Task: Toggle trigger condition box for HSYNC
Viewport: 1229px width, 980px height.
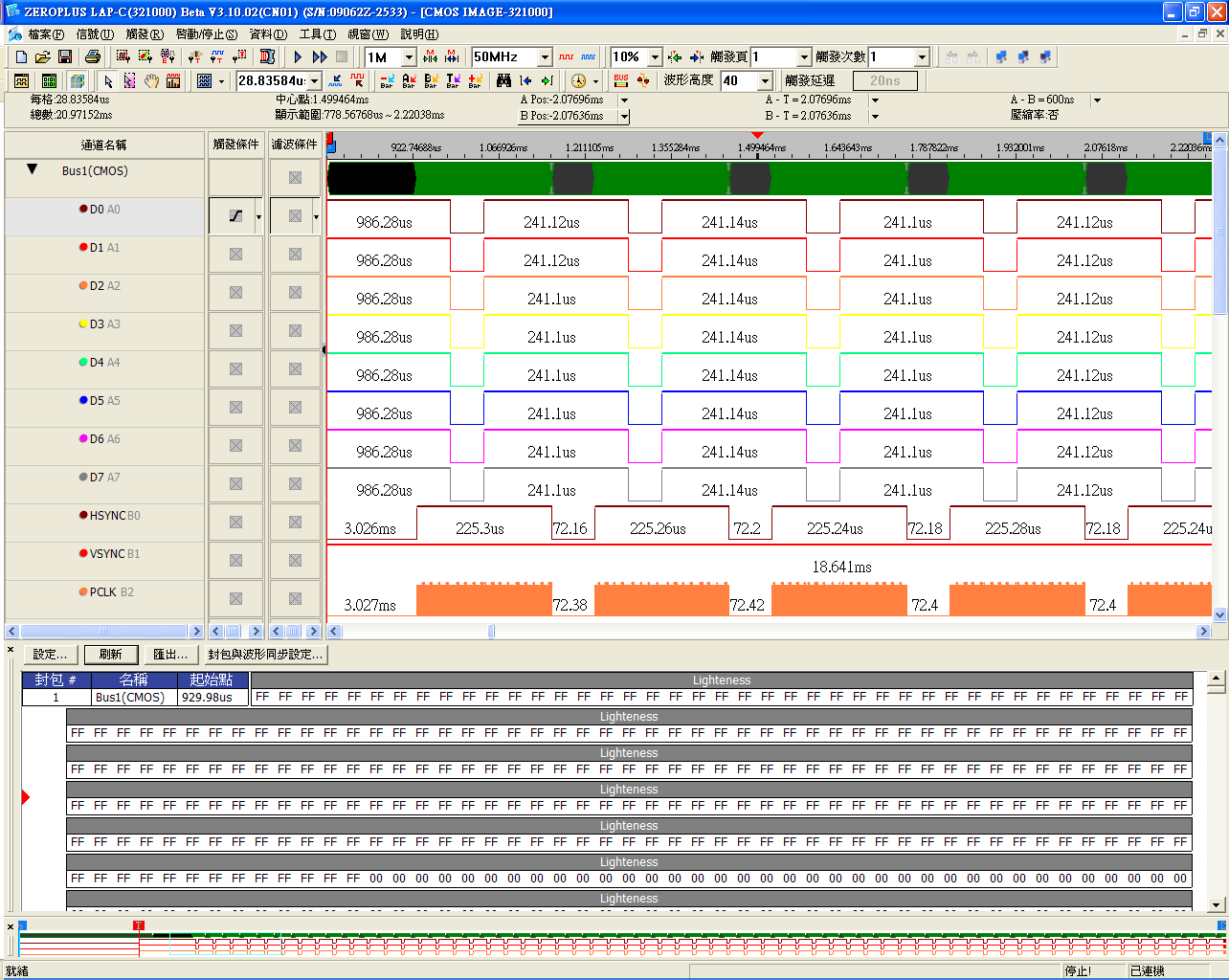Action: [236, 523]
